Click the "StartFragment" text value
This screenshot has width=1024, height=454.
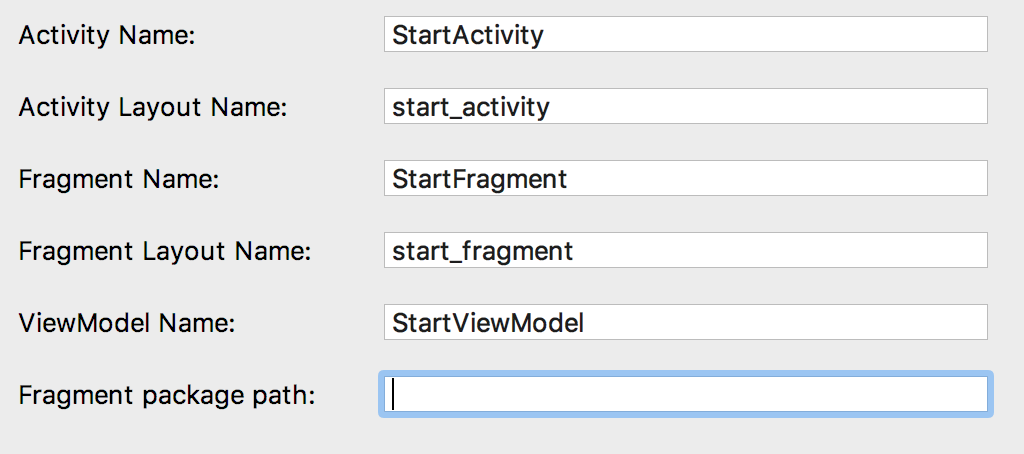(480, 179)
